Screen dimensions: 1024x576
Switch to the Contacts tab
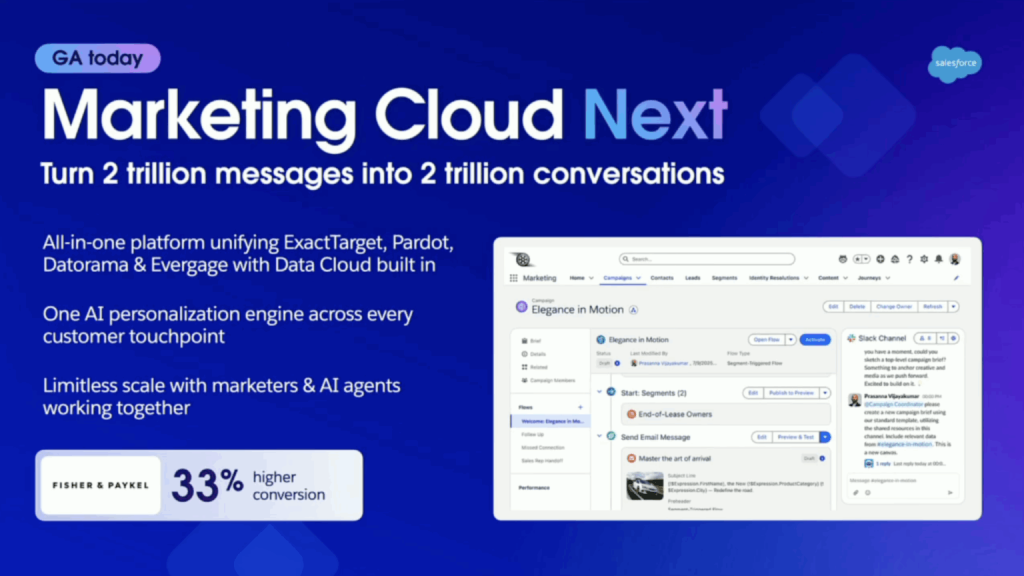coord(662,278)
